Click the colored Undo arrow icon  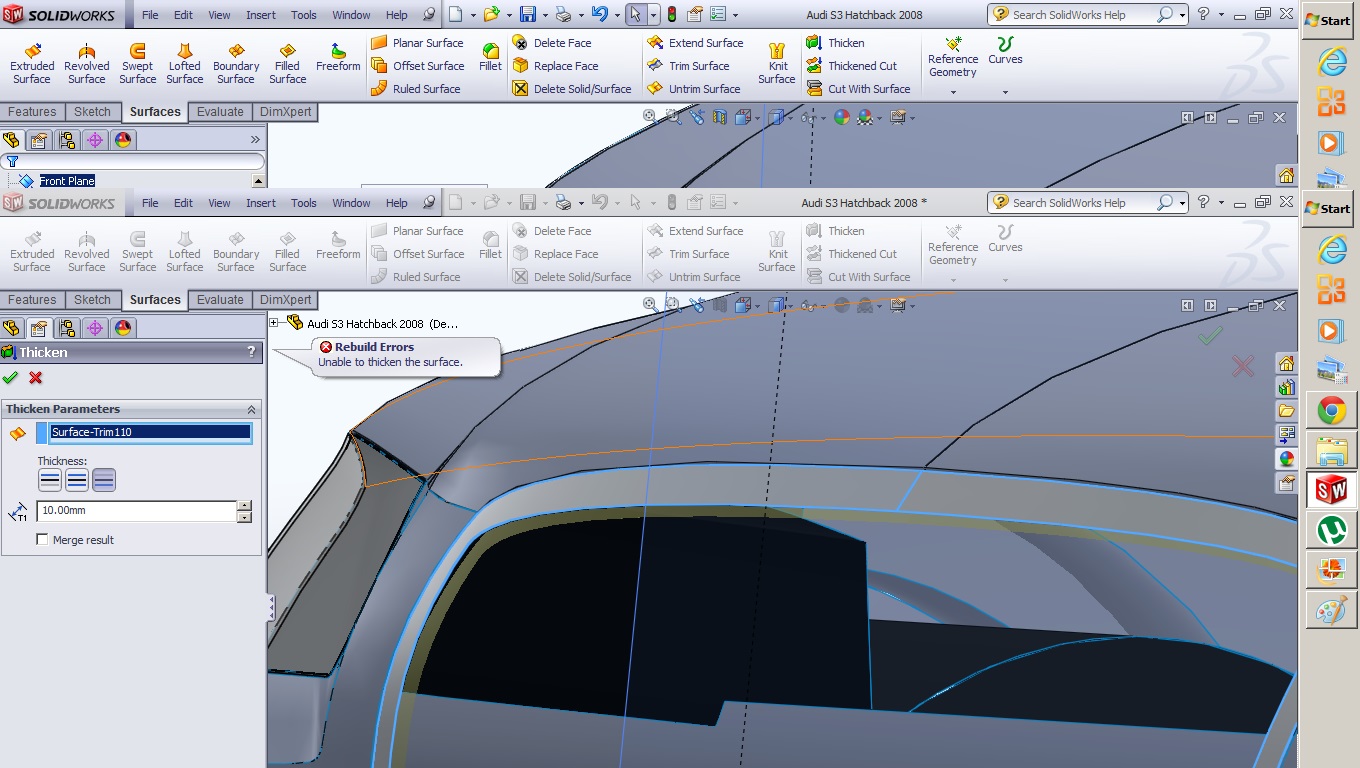point(598,14)
